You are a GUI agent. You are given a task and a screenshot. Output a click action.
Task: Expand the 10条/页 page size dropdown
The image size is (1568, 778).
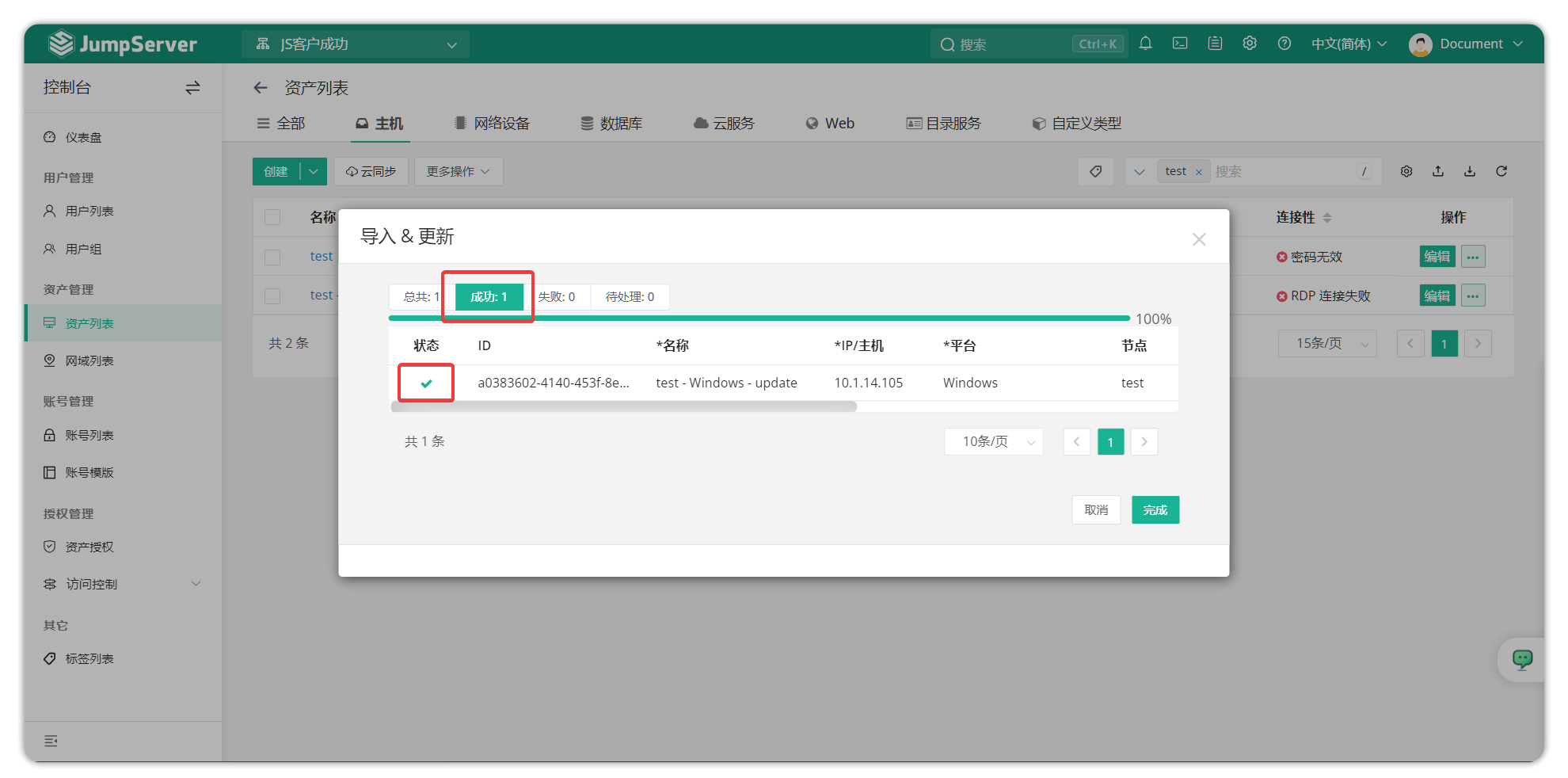tap(993, 442)
